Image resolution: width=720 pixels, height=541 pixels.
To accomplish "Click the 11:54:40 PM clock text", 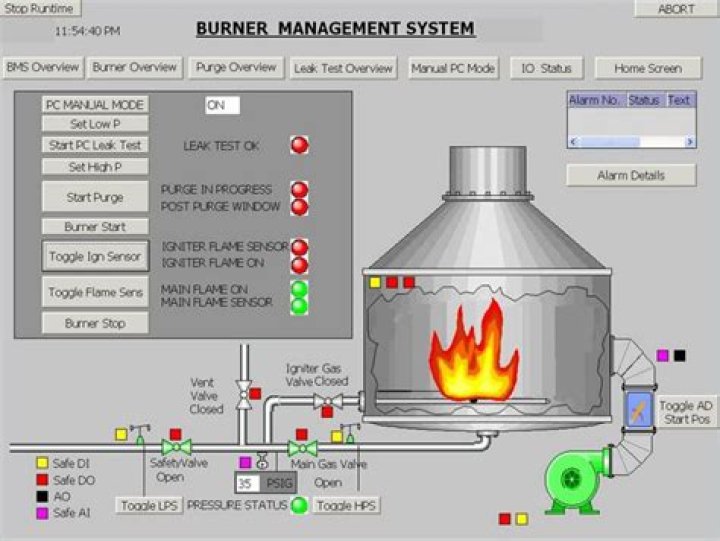I will [x=88, y=31].
